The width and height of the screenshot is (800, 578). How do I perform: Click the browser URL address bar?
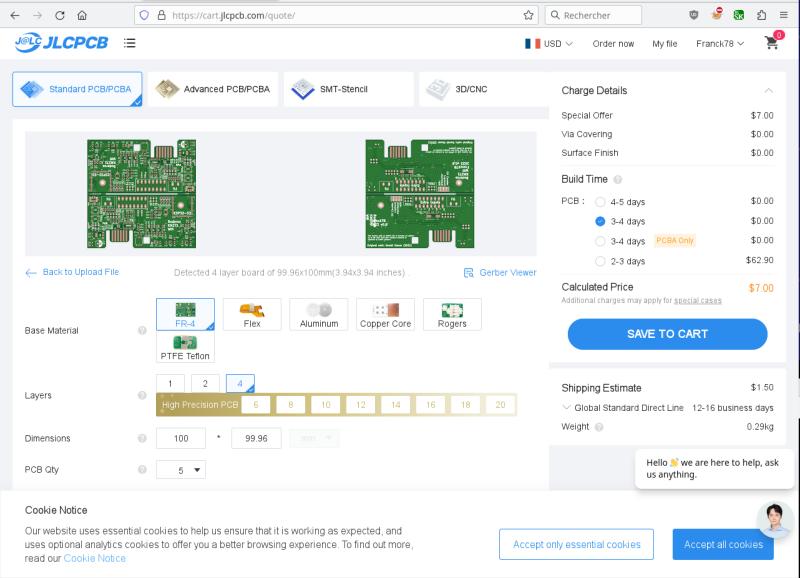[337, 15]
